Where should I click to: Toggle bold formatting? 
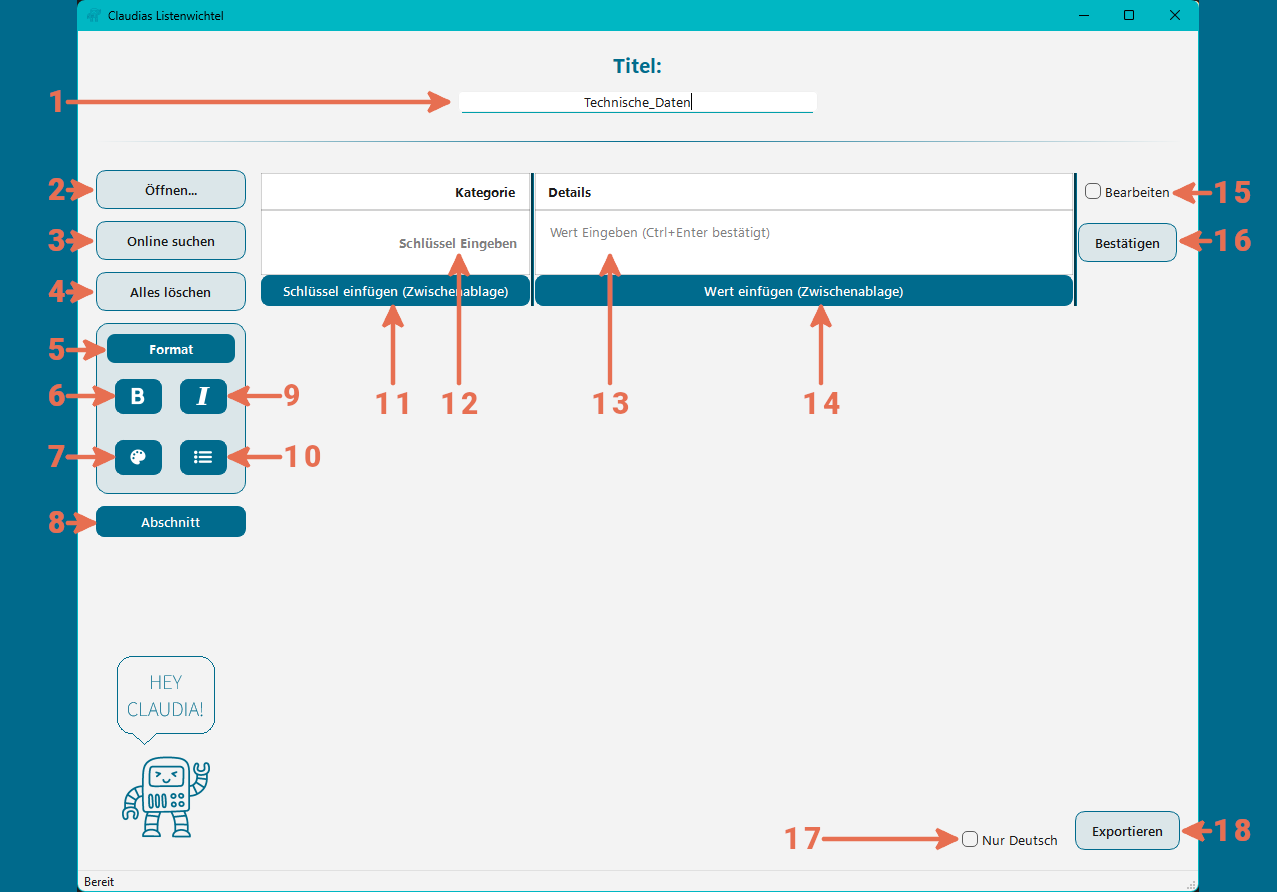tap(138, 396)
